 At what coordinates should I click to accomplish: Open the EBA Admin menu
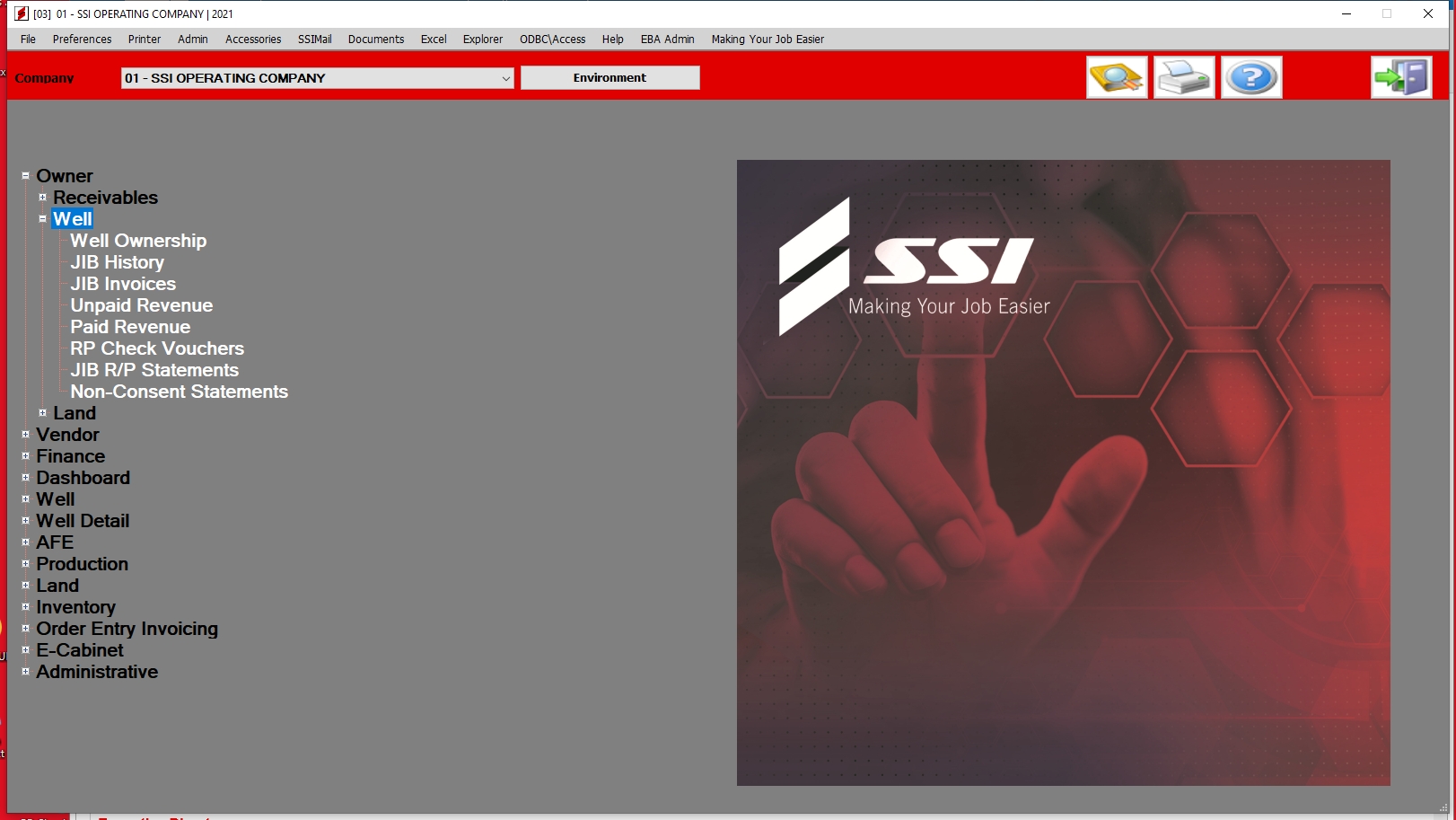click(668, 40)
